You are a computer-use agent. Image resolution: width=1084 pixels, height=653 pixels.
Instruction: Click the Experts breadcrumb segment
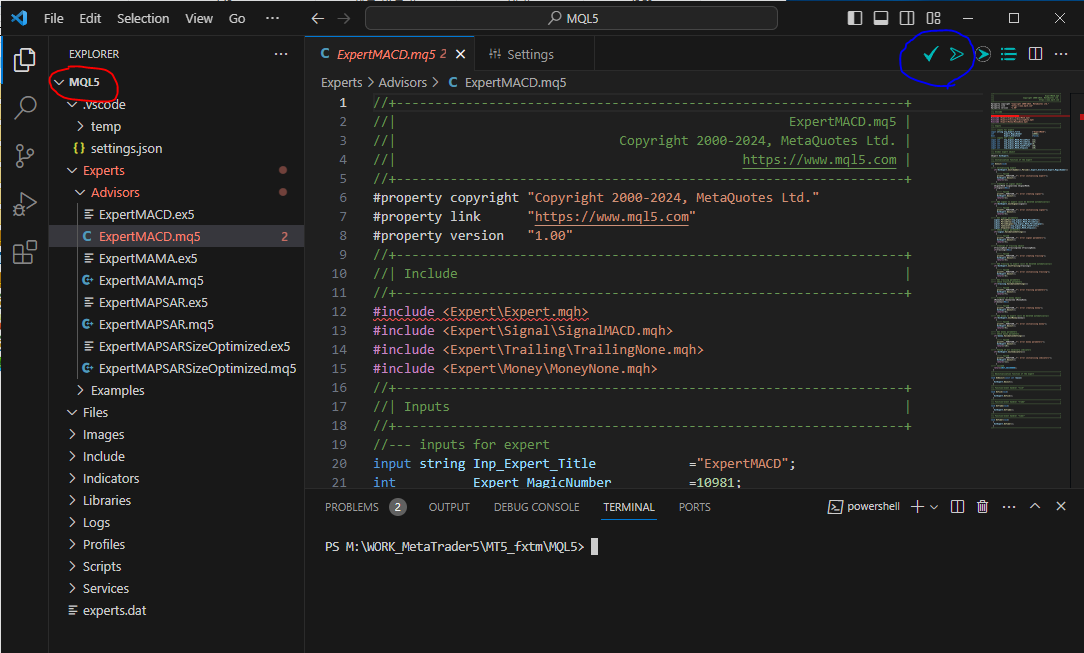(342, 83)
